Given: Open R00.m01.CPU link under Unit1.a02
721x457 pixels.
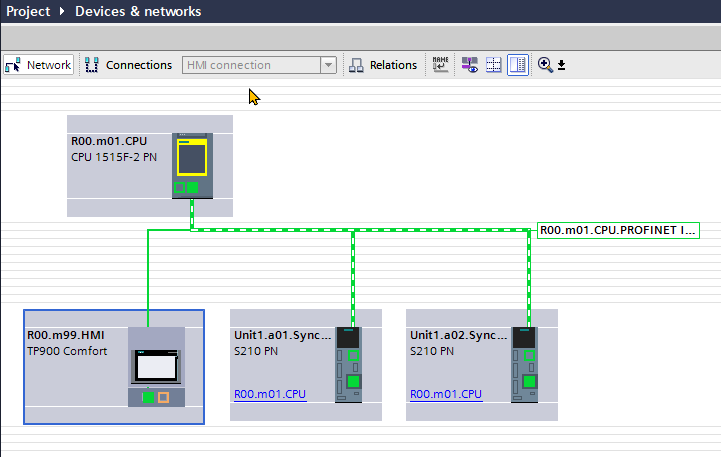Looking at the screenshot, I should pyautogui.click(x=446, y=394).
